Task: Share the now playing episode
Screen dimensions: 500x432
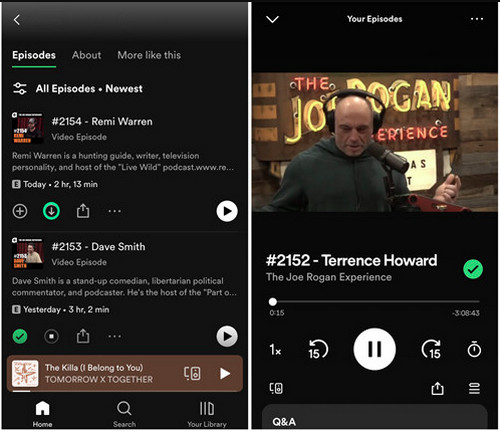Action: coord(437,388)
